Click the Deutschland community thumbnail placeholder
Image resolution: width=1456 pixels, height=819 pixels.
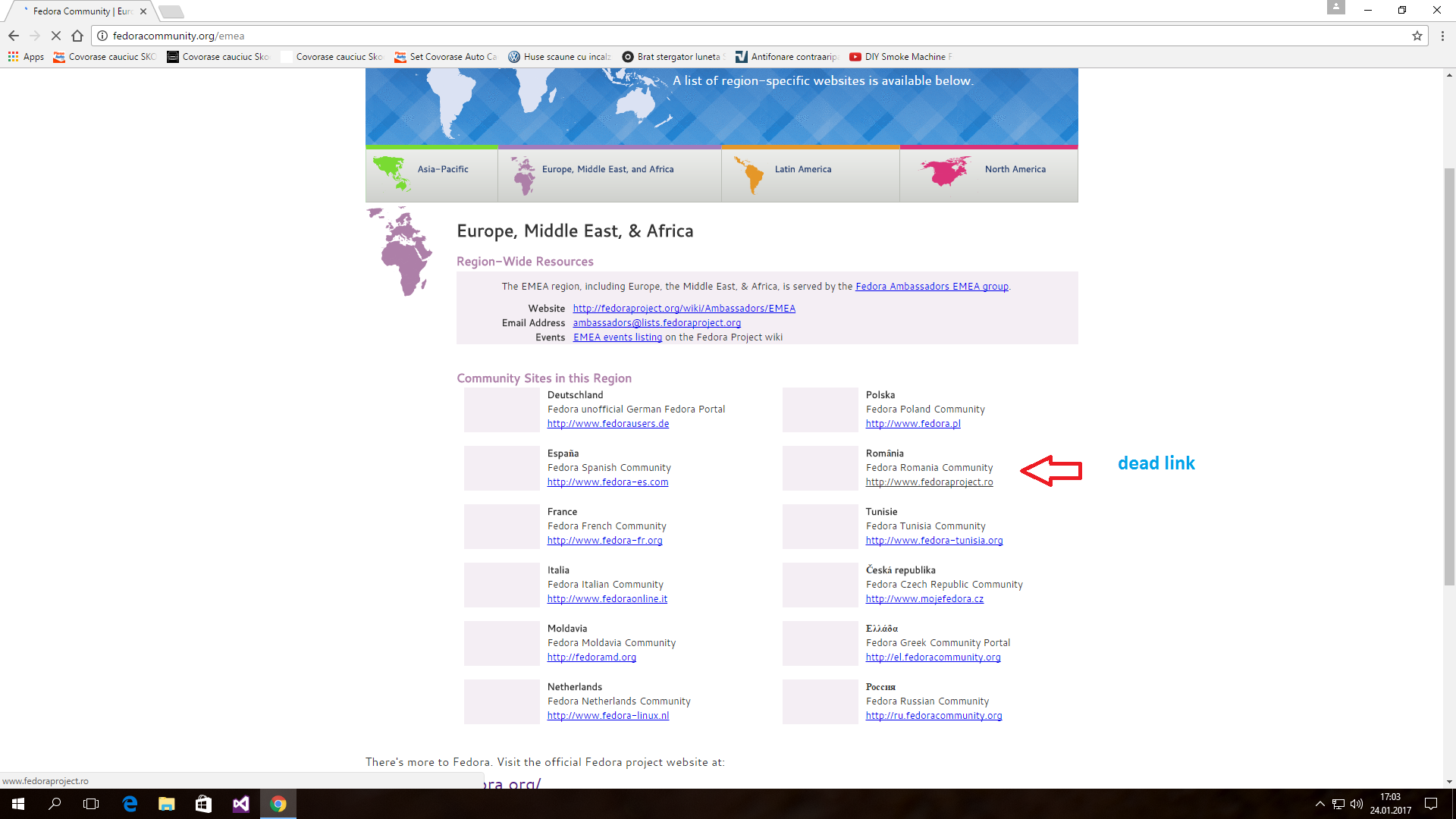pyautogui.click(x=501, y=409)
